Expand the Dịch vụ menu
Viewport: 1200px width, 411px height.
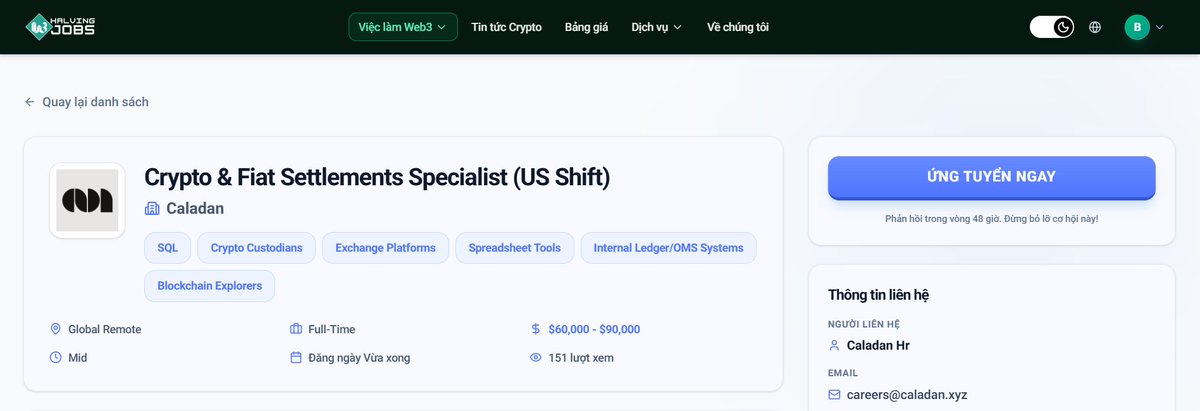click(656, 27)
